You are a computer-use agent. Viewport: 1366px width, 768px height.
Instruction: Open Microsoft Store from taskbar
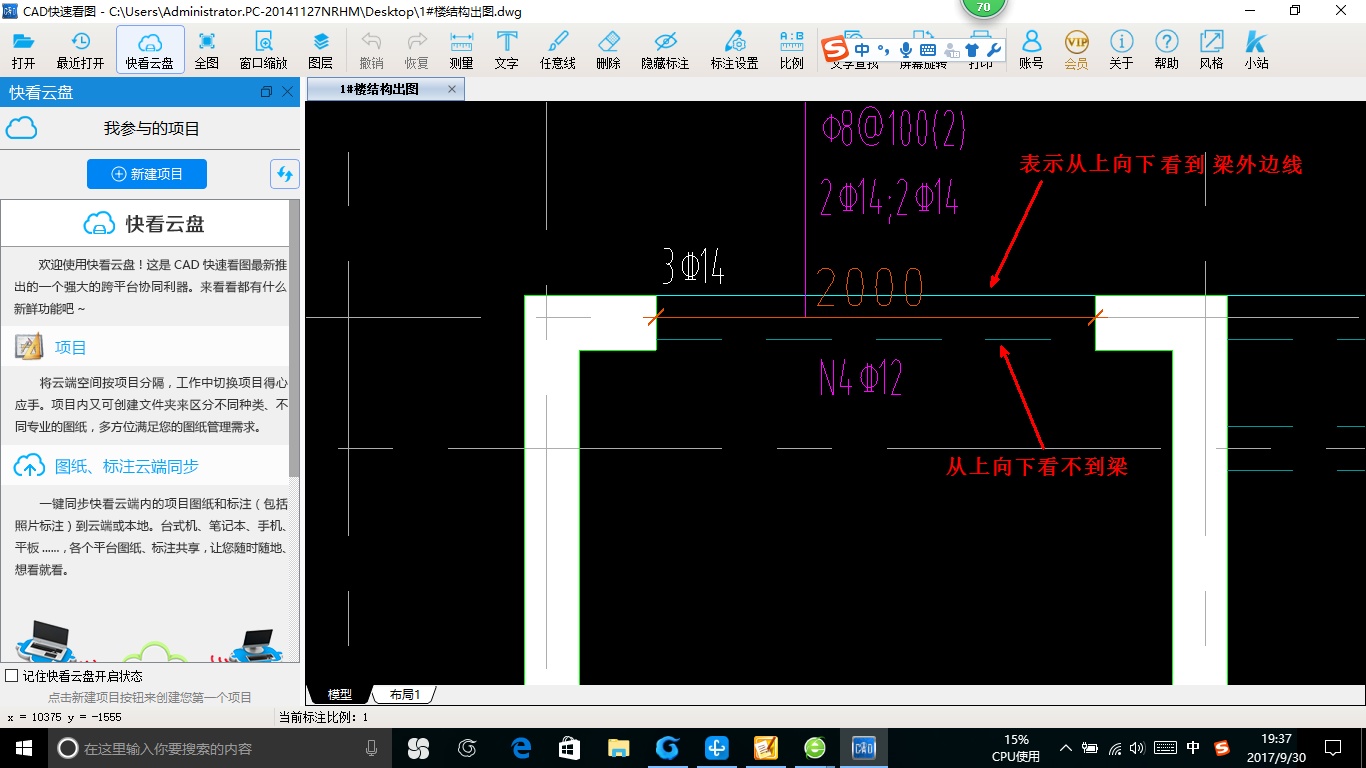tap(569, 747)
